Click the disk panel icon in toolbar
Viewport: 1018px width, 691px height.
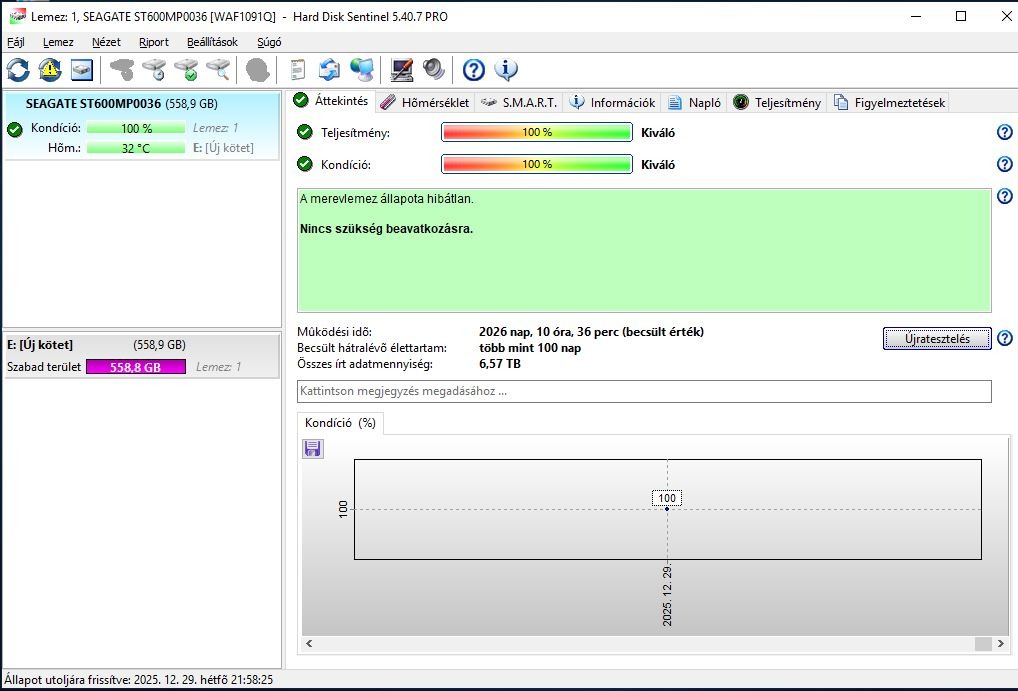[82, 69]
